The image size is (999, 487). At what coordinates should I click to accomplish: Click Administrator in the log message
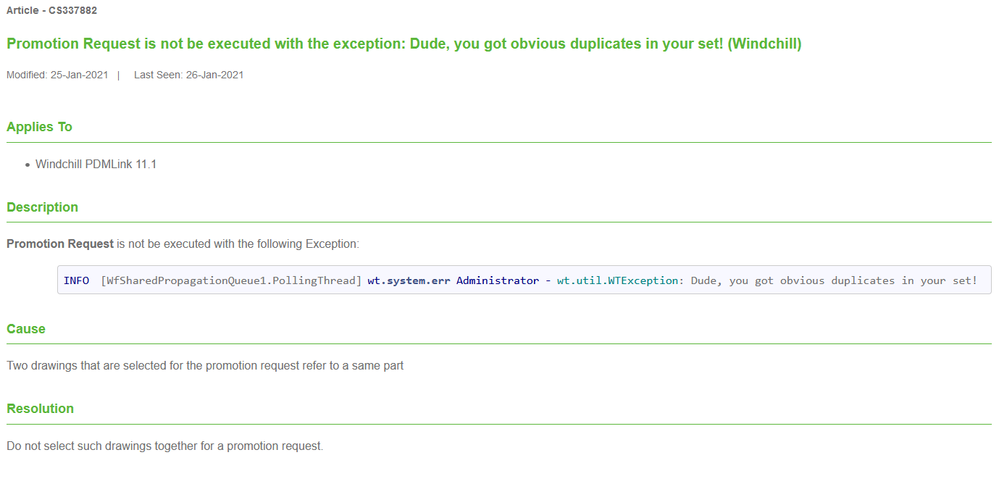click(x=497, y=281)
